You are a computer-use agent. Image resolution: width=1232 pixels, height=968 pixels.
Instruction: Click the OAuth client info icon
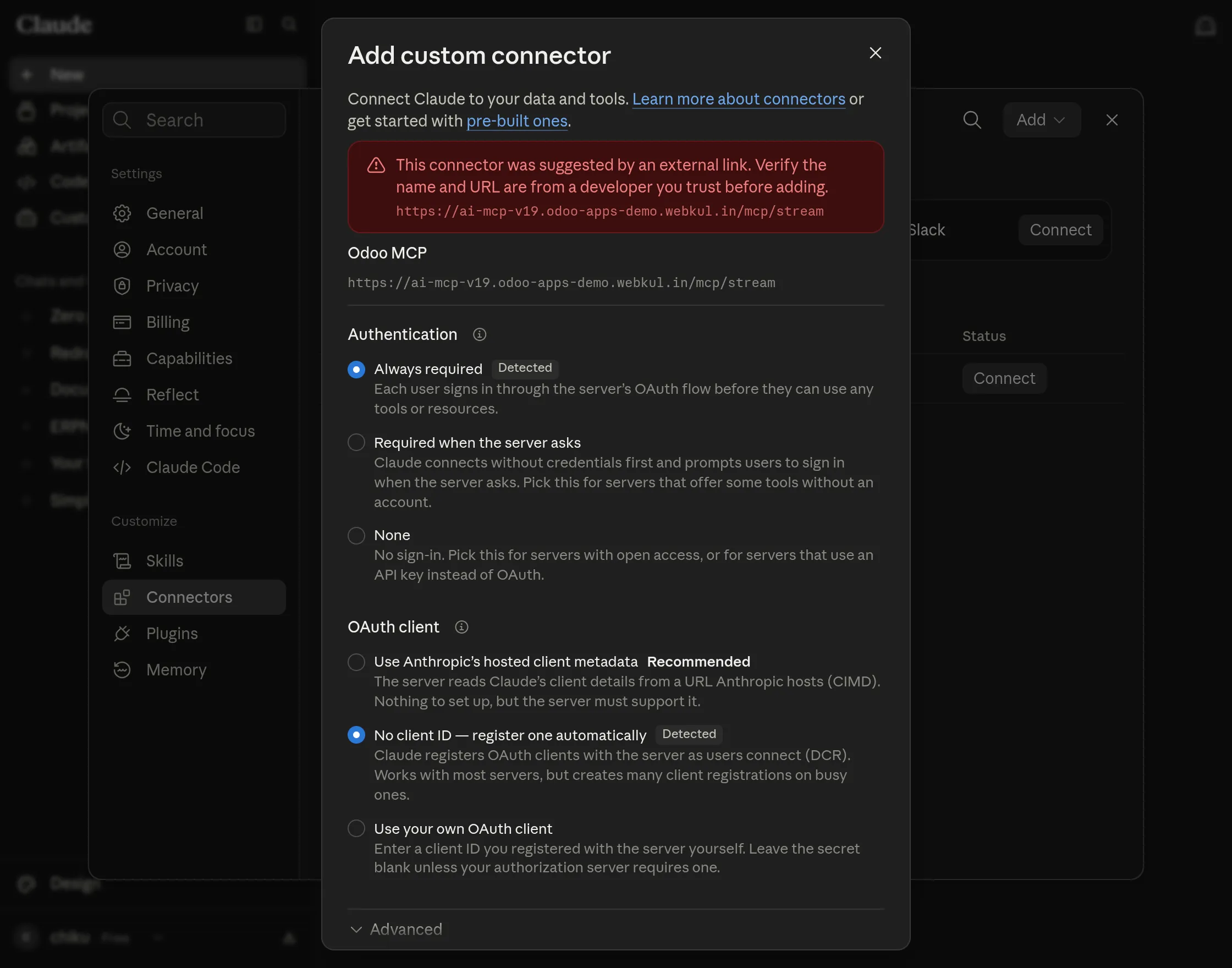coord(461,627)
